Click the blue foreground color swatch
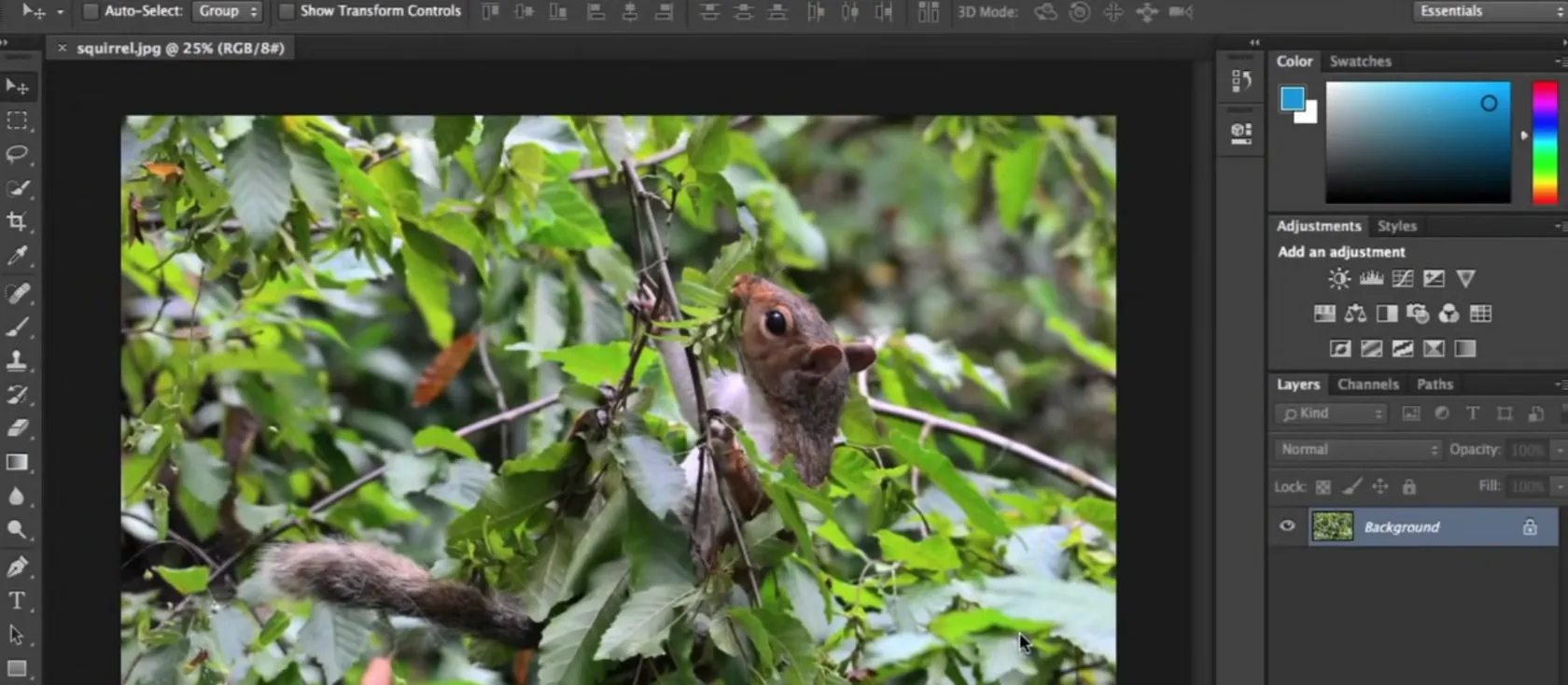This screenshot has width=1568, height=685. pos(1292,98)
